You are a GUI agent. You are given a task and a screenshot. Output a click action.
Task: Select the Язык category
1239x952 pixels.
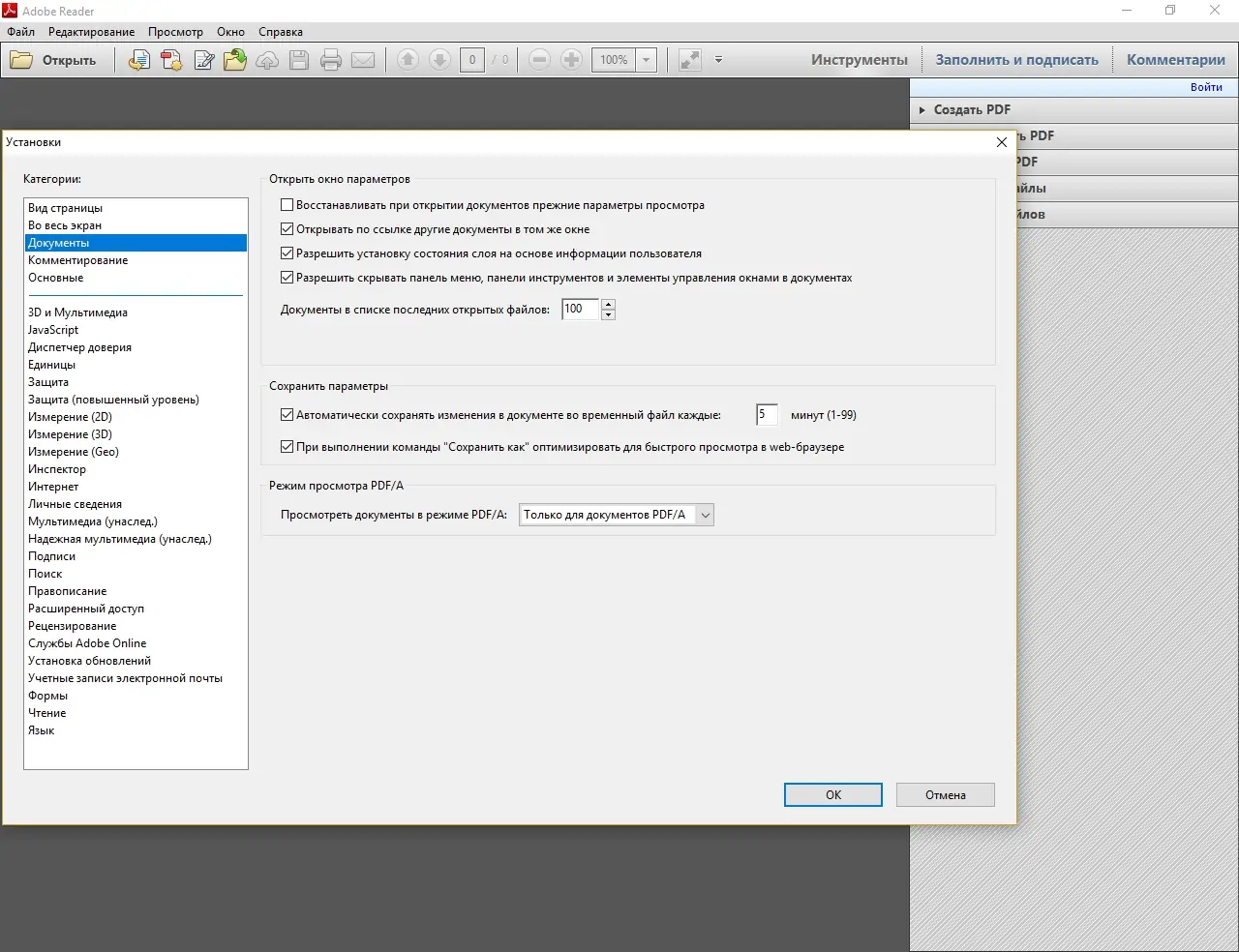[136, 730]
